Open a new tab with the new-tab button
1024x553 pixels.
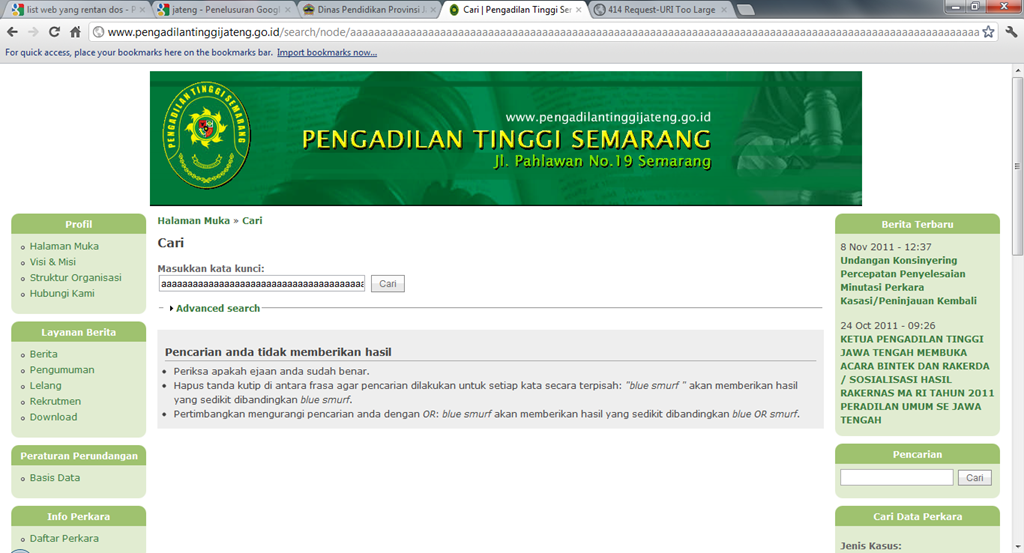click(744, 10)
